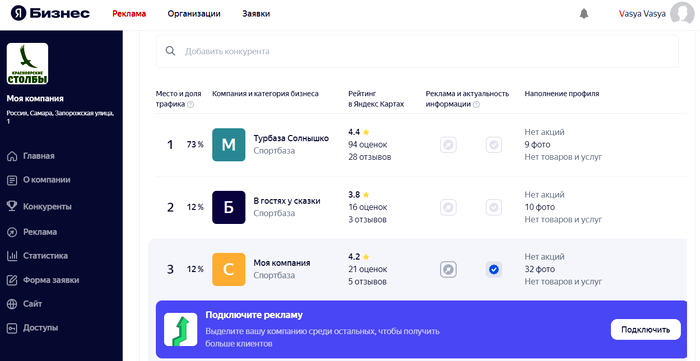700x361 pixels.
Task: Click help icon near Место и доля трафика
Action: [191, 105]
